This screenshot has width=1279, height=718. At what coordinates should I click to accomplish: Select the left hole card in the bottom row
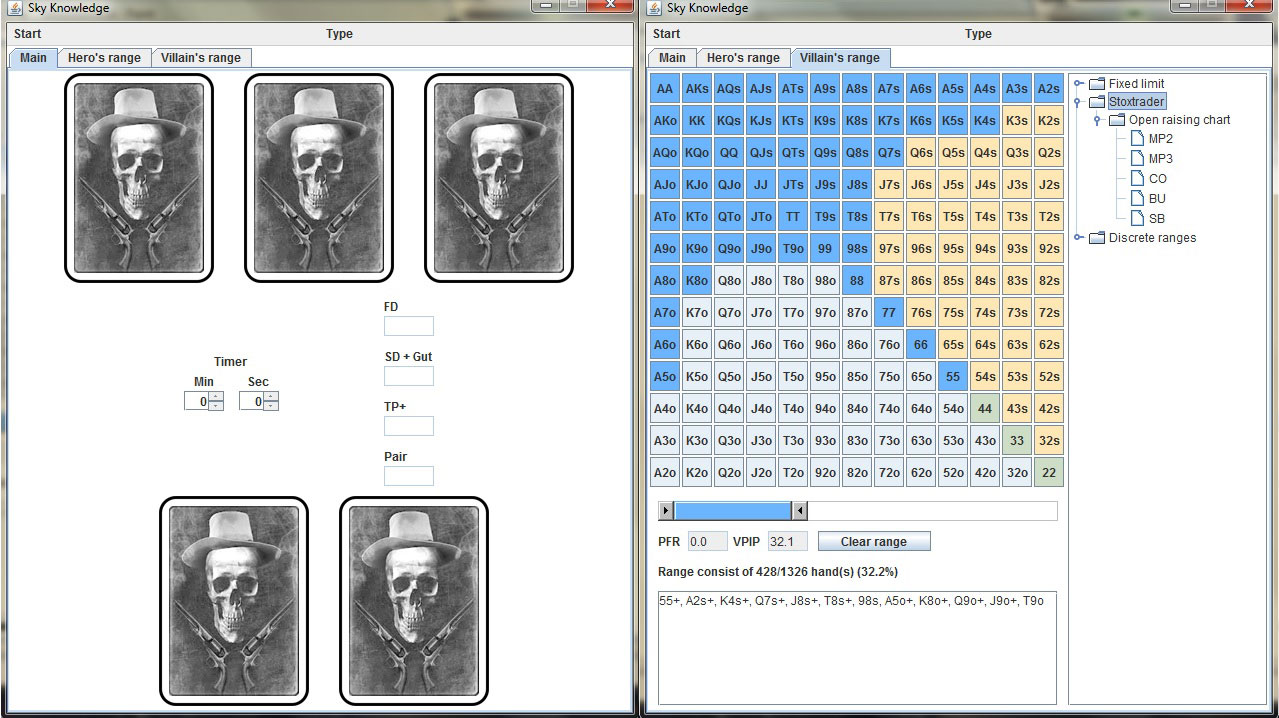[x=234, y=601]
